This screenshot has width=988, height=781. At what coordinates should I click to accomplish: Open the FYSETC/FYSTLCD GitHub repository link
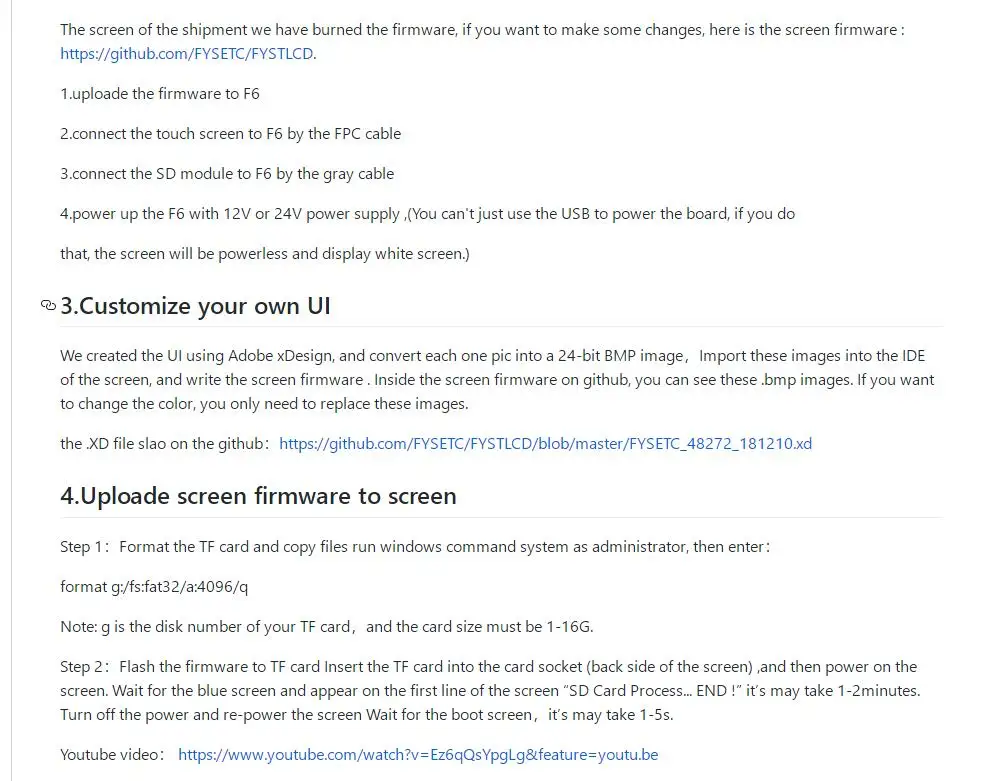[x=187, y=54]
